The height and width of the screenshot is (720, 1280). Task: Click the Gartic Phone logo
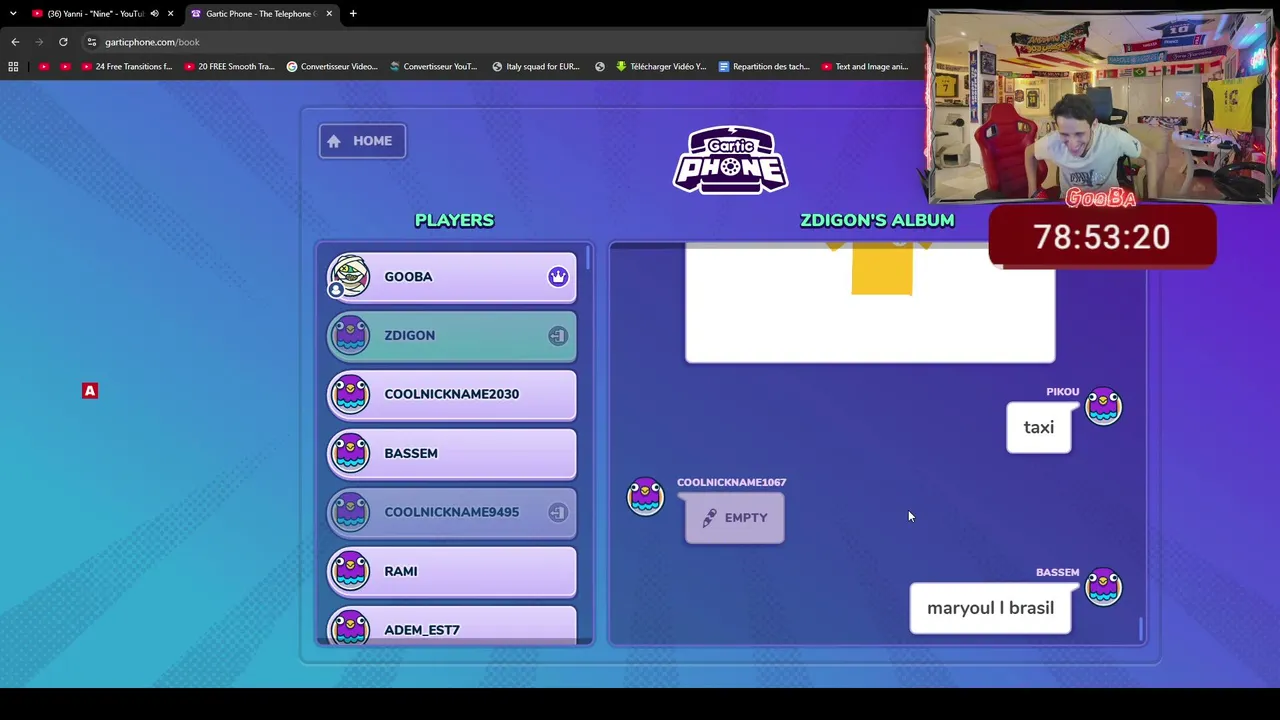(x=731, y=160)
